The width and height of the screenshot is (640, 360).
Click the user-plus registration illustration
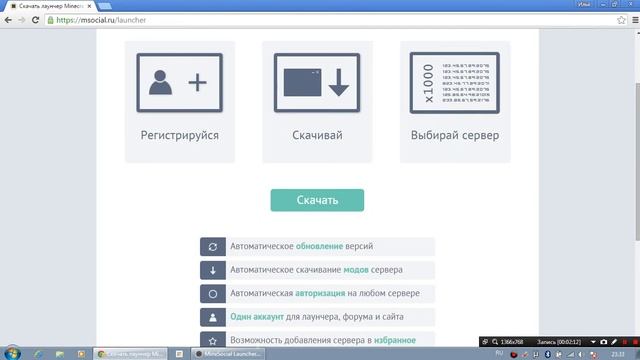[180, 82]
